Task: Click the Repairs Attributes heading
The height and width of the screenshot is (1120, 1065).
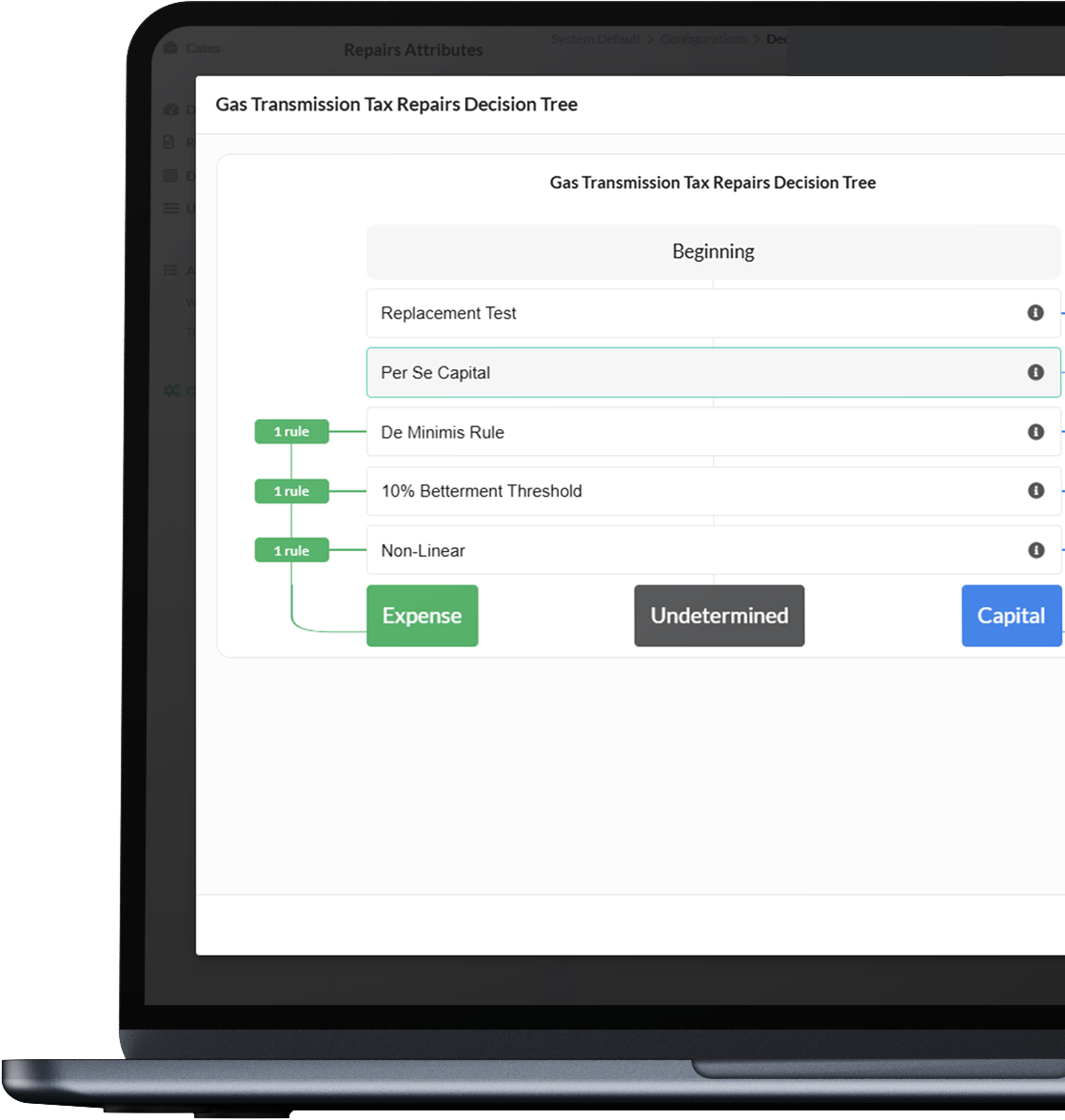Action: 414,50
